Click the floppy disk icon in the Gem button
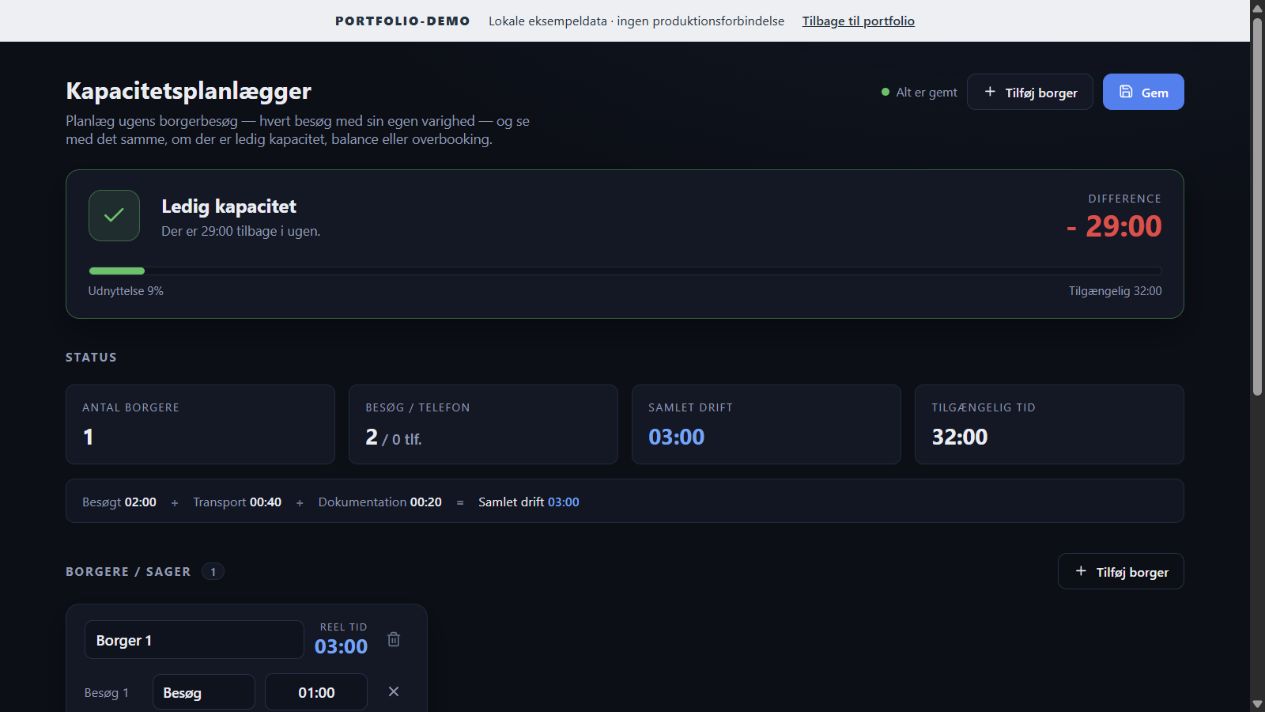Screen dimensions: 1265x712 coord(1126,92)
